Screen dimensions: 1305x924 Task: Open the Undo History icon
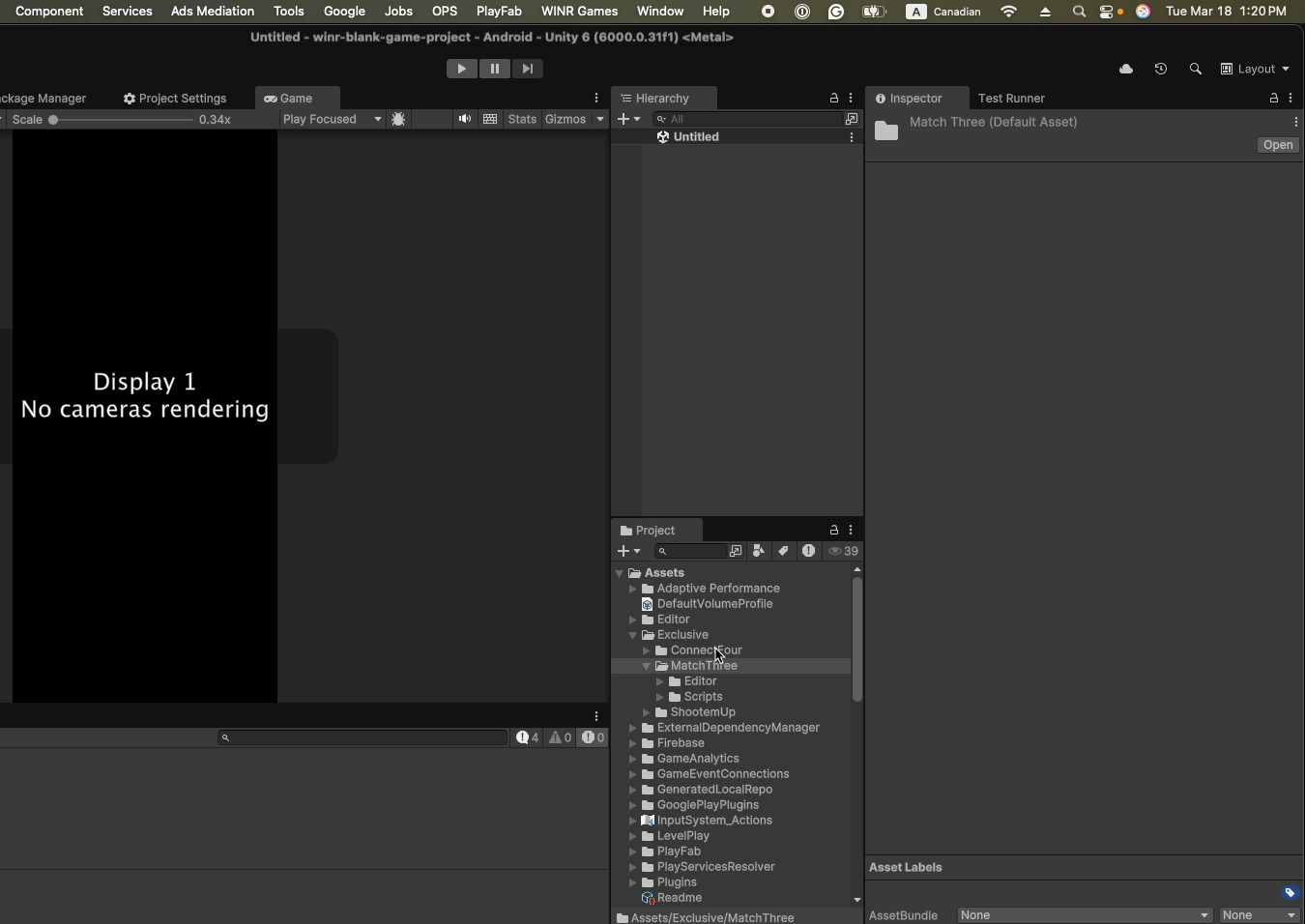click(1162, 70)
